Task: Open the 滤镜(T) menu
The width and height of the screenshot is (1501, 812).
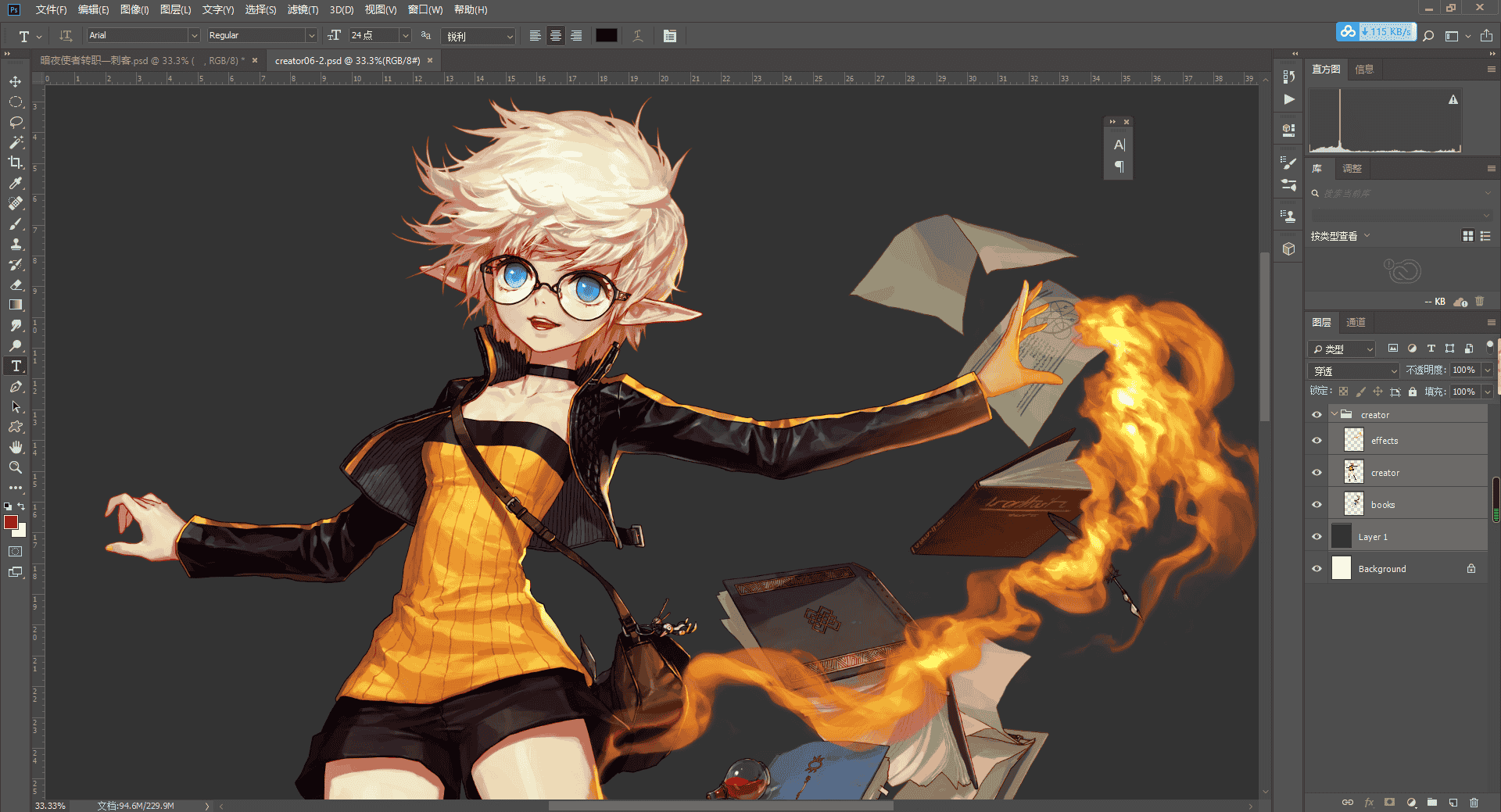Action: tap(303, 9)
